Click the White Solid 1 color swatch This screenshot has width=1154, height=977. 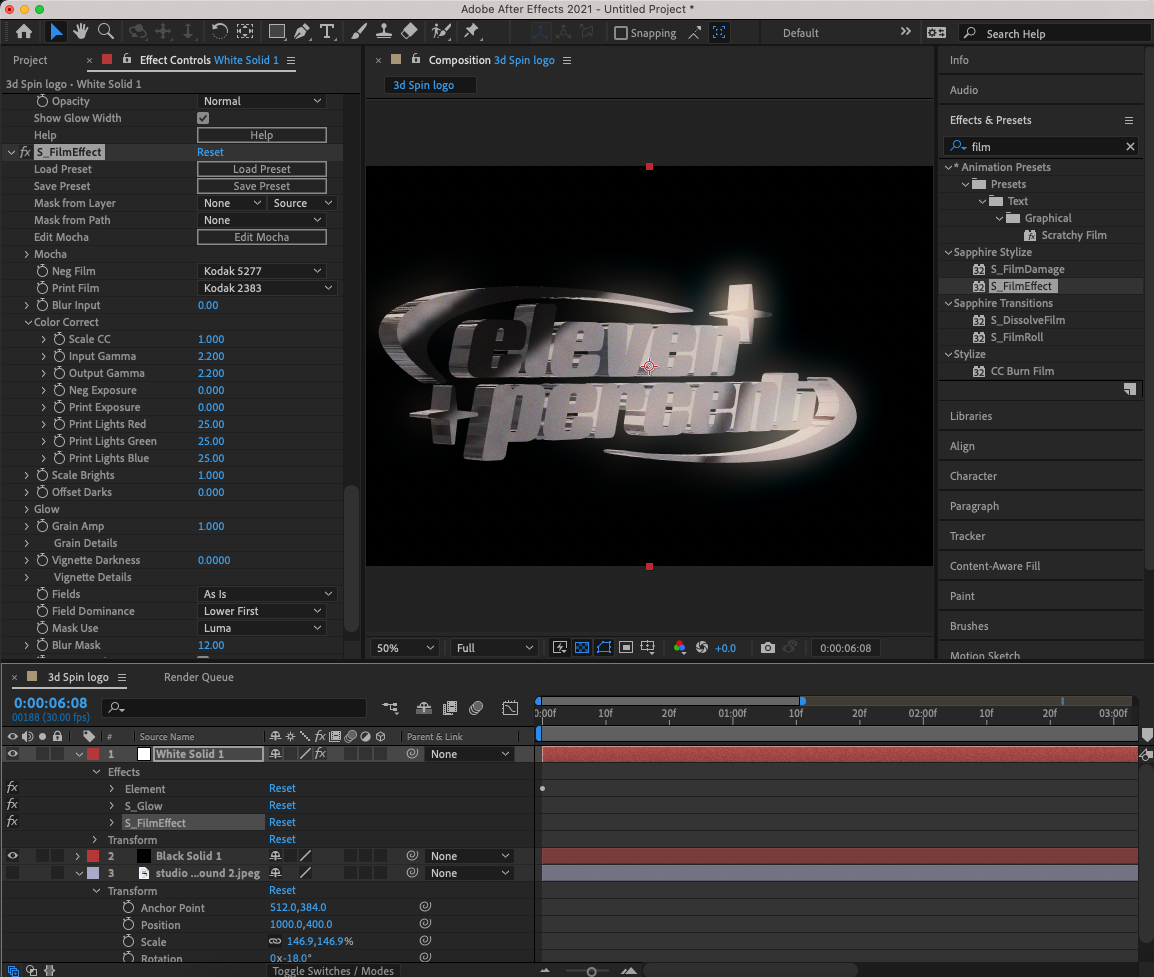pos(144,754)
